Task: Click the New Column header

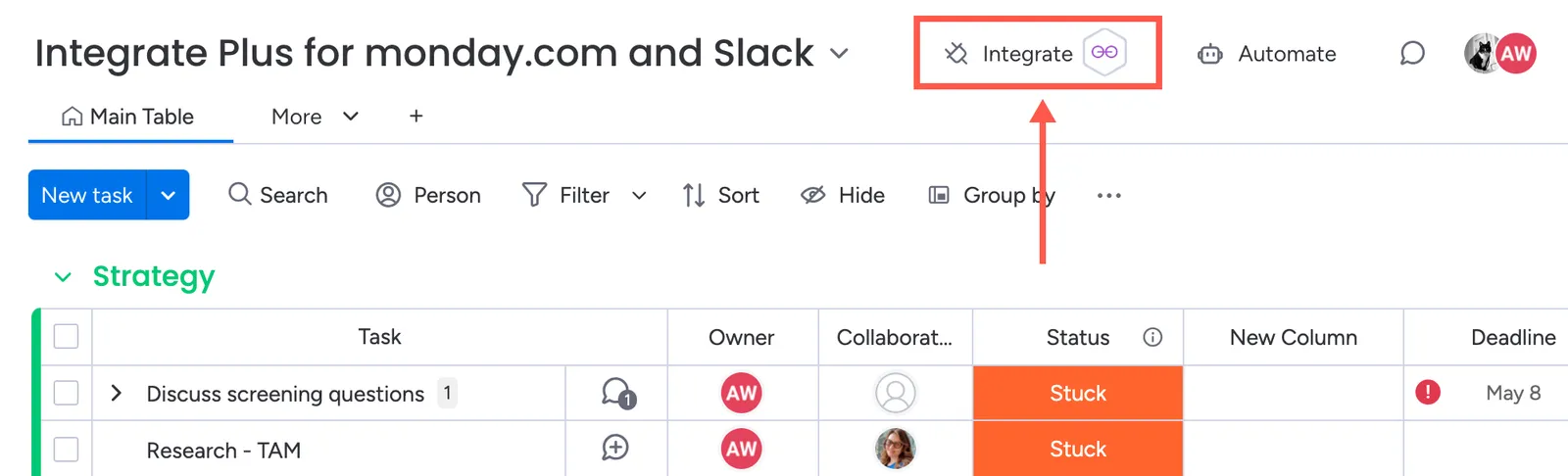Action: pos(1294,337)
